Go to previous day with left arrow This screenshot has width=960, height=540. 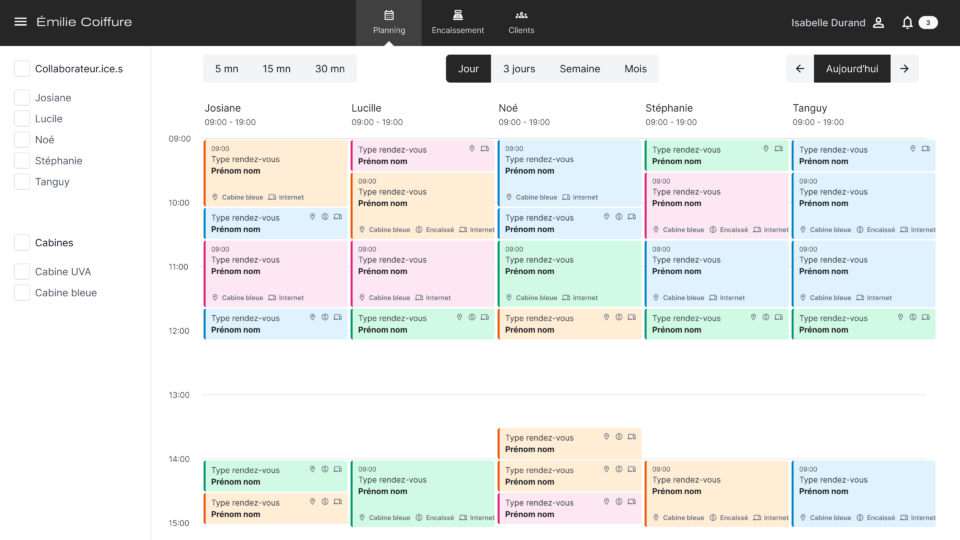pos(800,69)
